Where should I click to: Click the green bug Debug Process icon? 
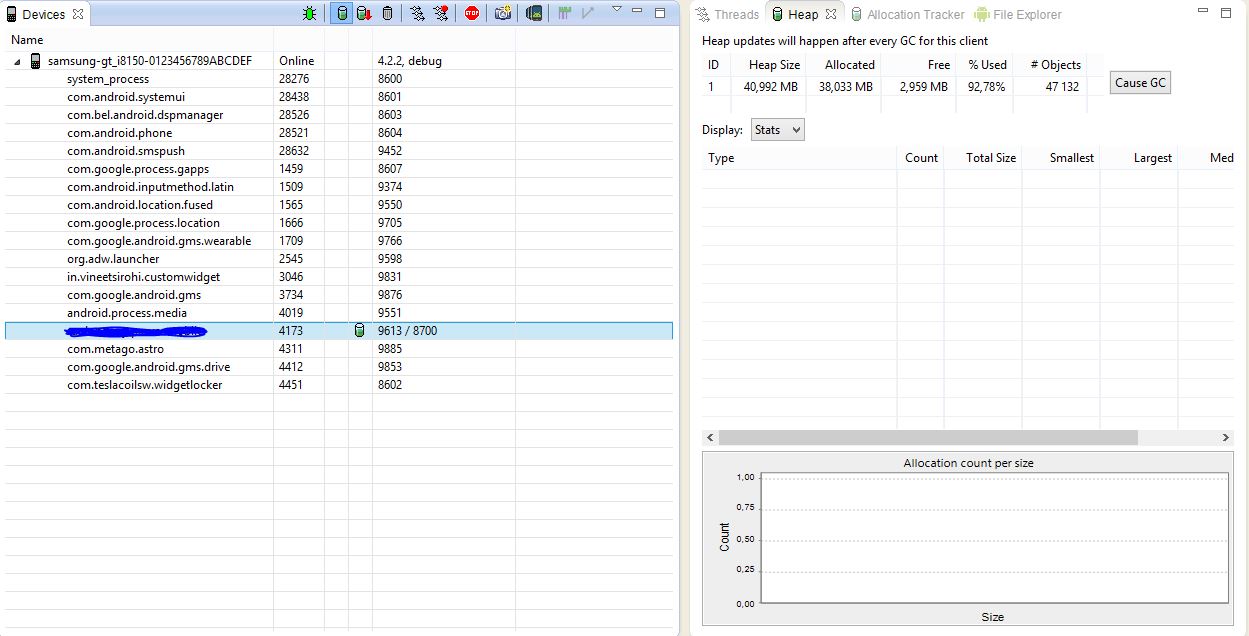pos(311,13)
